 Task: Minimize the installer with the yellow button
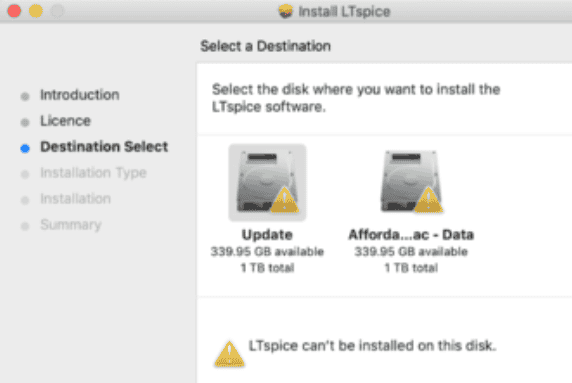(x=36, y=11)
